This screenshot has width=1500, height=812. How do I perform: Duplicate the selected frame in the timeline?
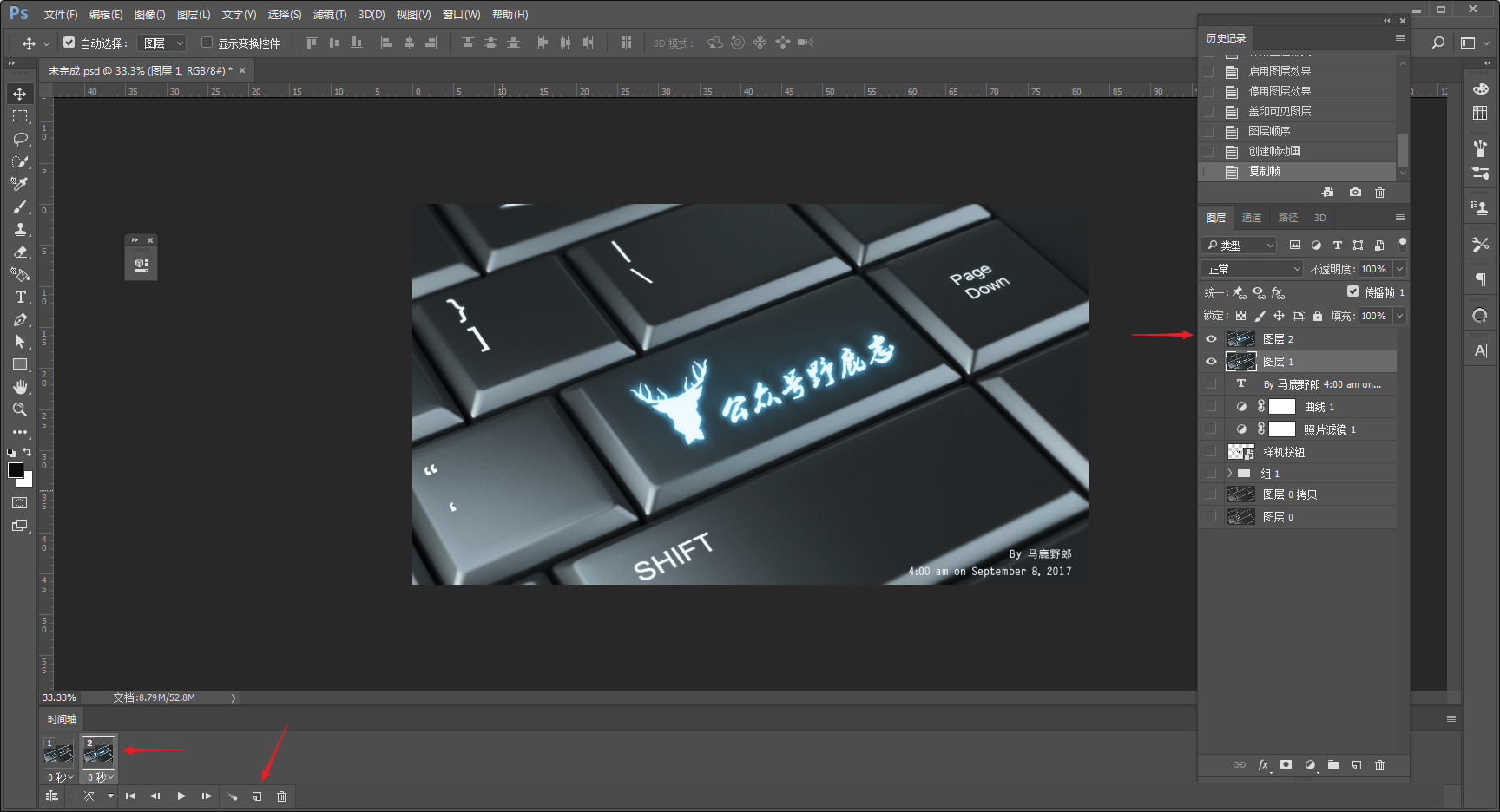pos(257,796)
